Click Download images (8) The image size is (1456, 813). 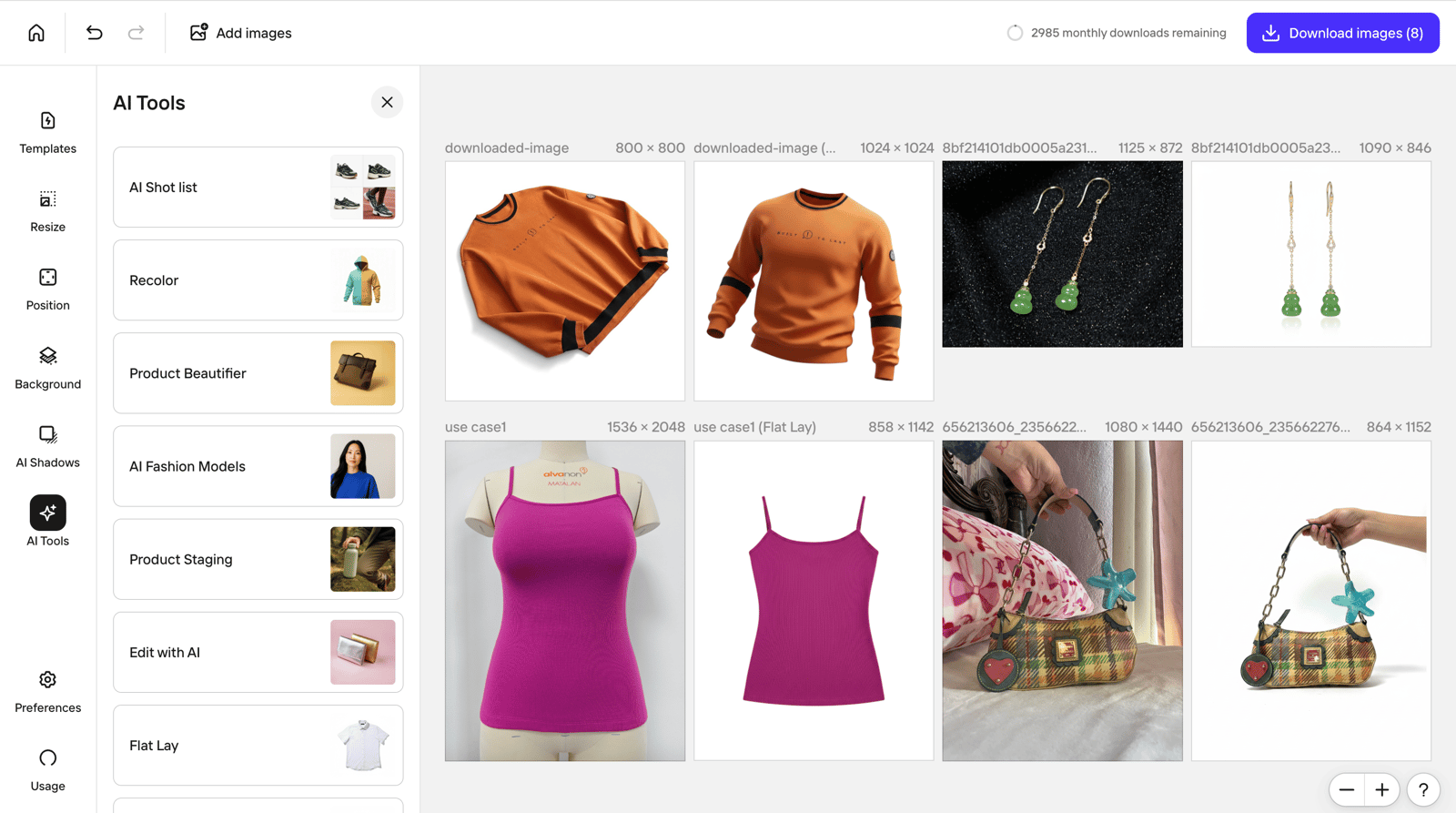[1342, 33]
